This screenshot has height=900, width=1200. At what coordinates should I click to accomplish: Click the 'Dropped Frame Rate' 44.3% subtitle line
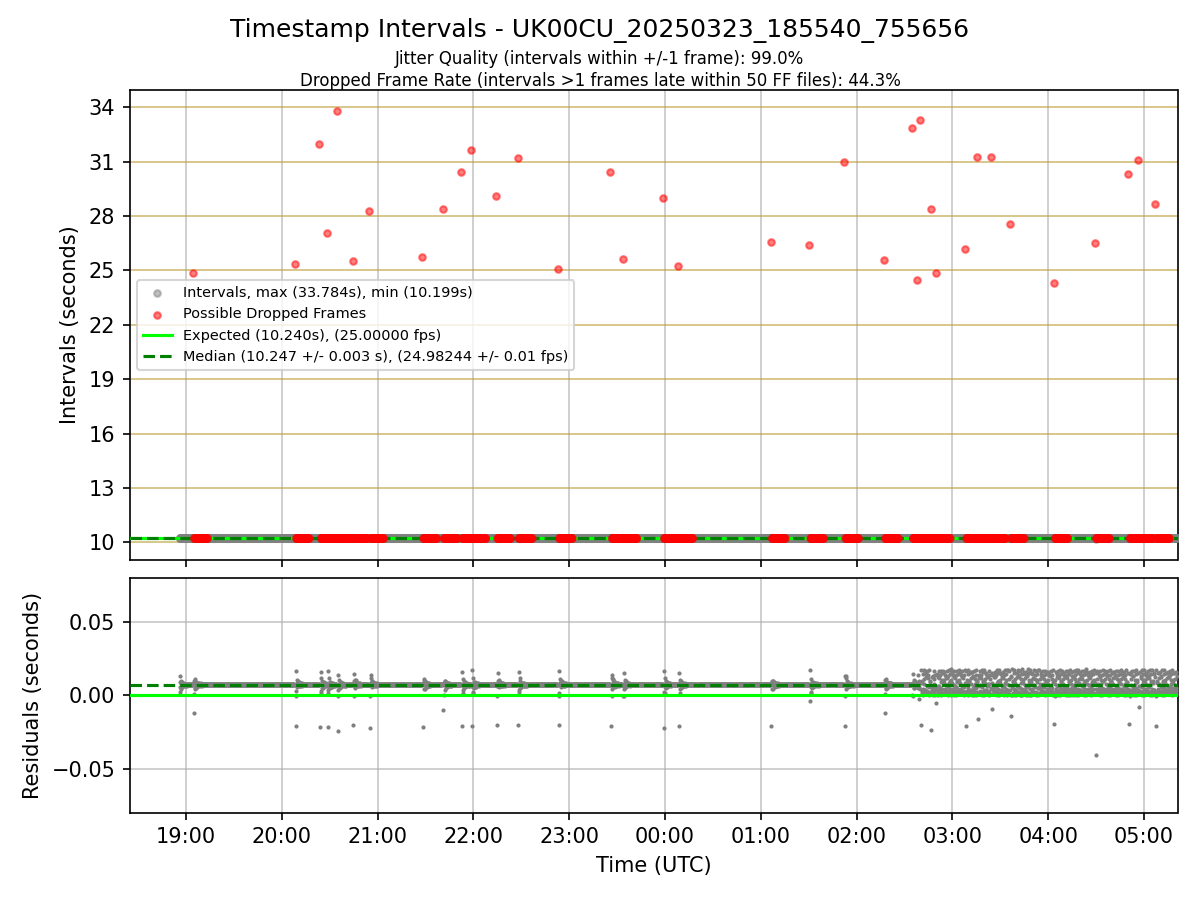click(x=599, y=80)
